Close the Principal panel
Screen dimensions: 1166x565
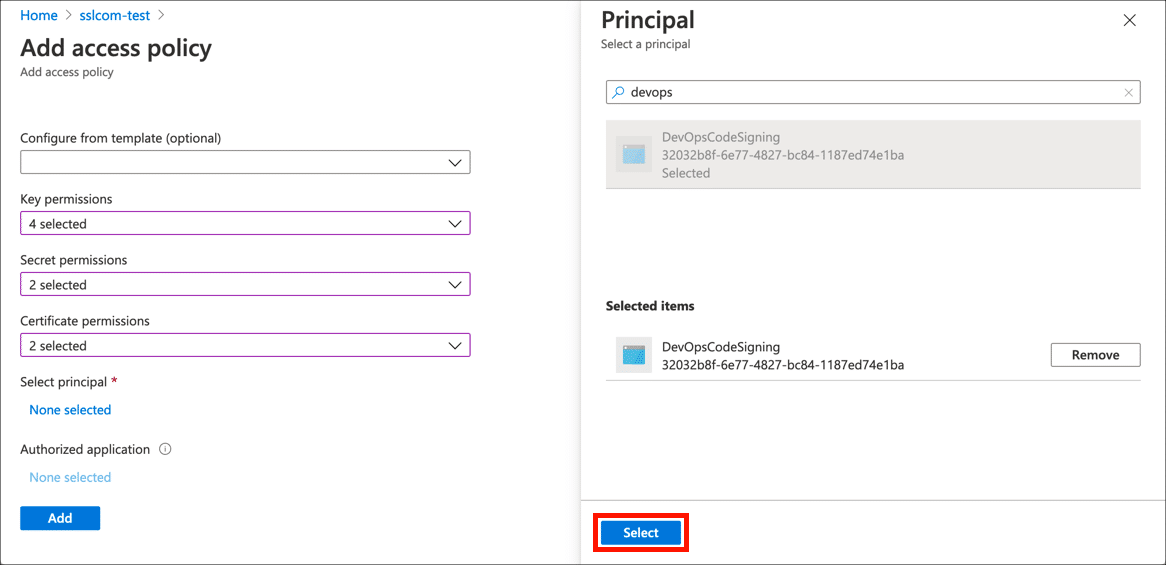click(x=1129, y=20)
